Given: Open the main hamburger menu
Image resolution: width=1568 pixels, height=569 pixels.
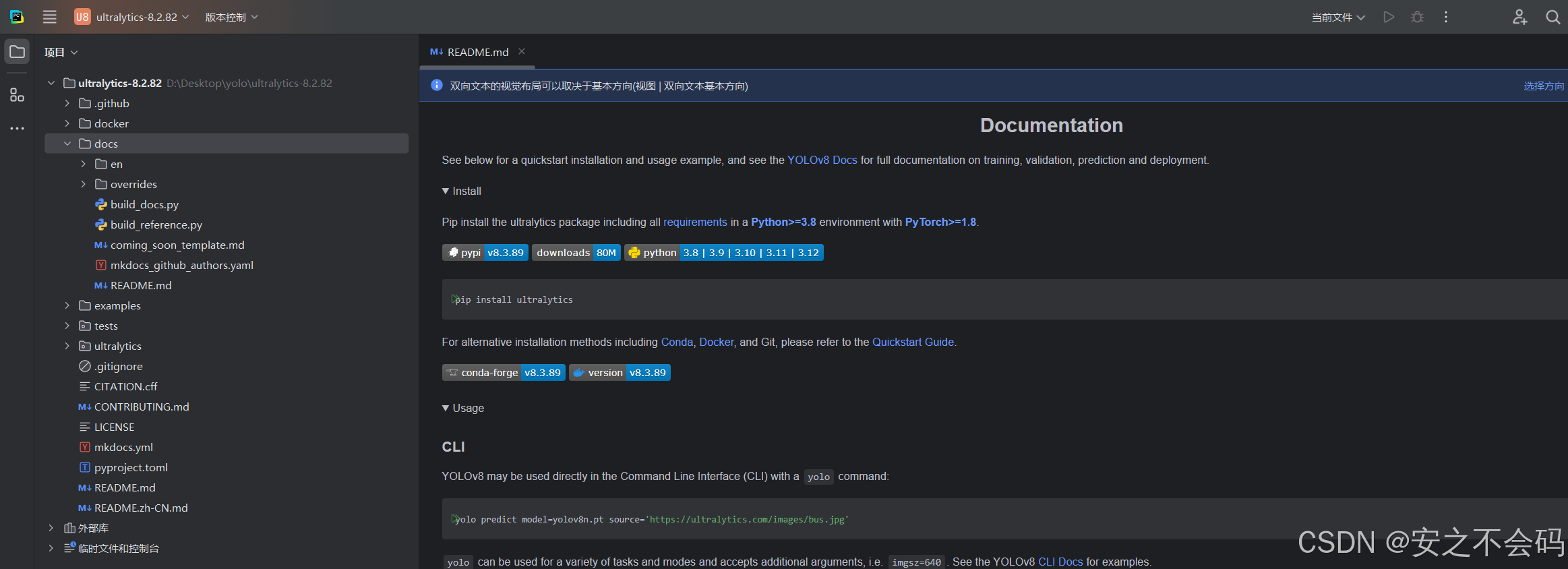Looking at the screenshot, I should 49,17.
